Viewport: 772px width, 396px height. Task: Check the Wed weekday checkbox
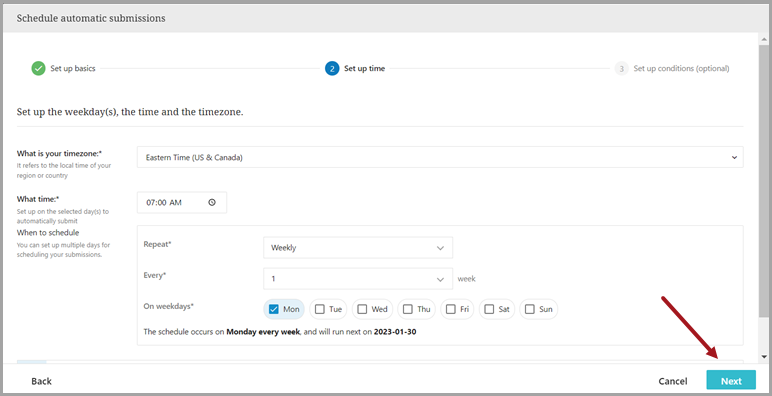point(362,309)
